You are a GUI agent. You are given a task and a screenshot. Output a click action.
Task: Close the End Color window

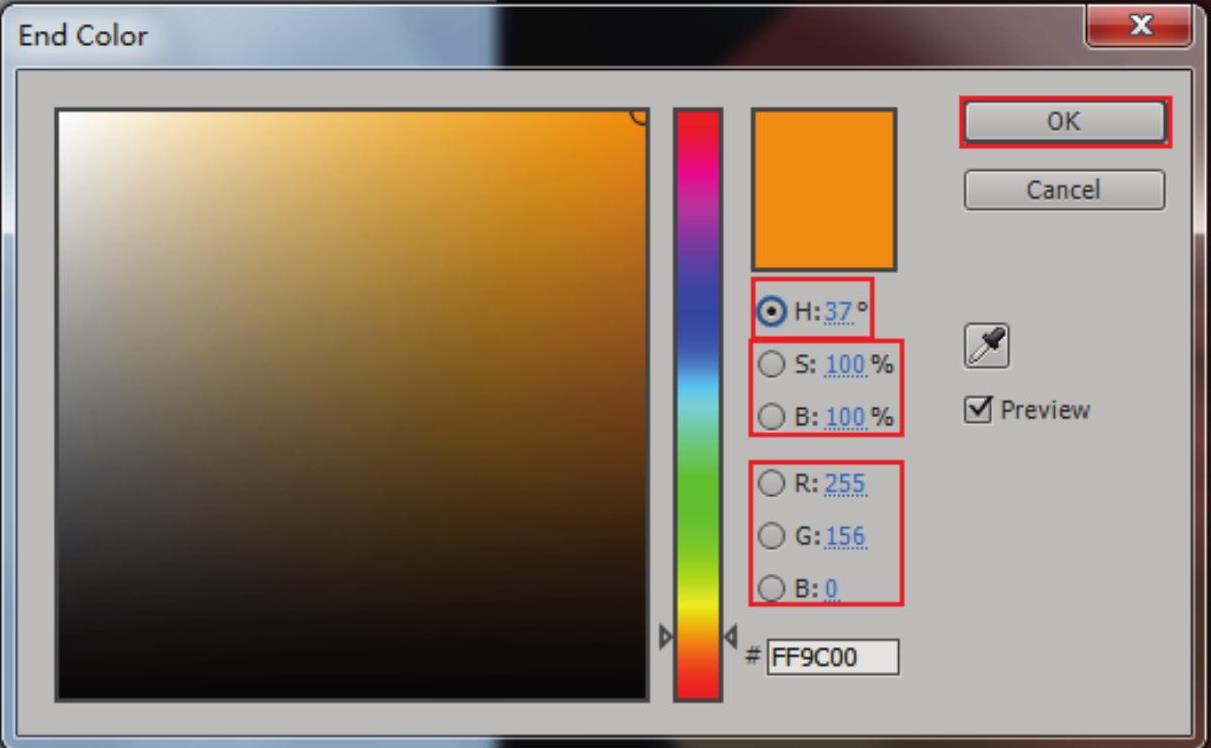(x=1141, y=27)
